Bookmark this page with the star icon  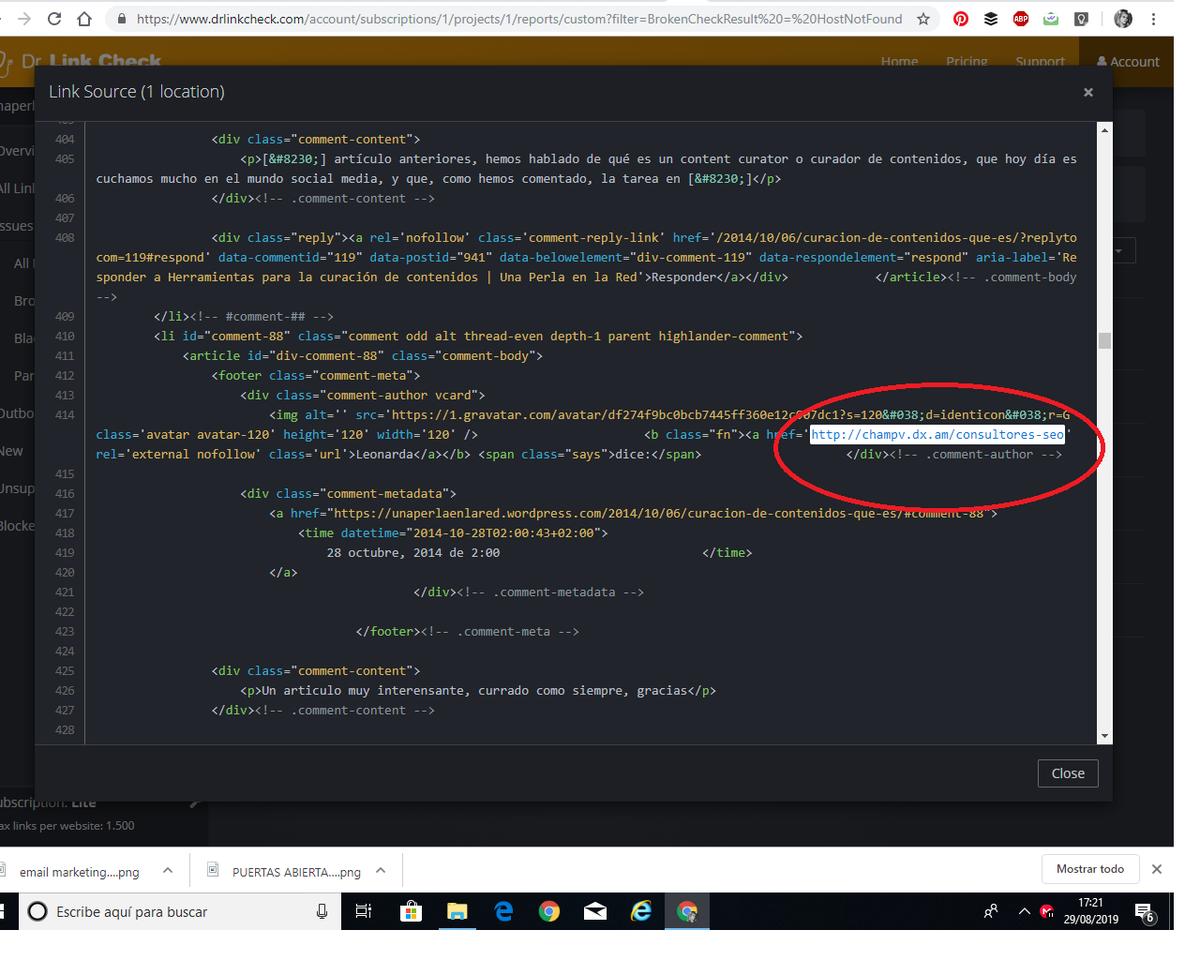tap(923, 19)
